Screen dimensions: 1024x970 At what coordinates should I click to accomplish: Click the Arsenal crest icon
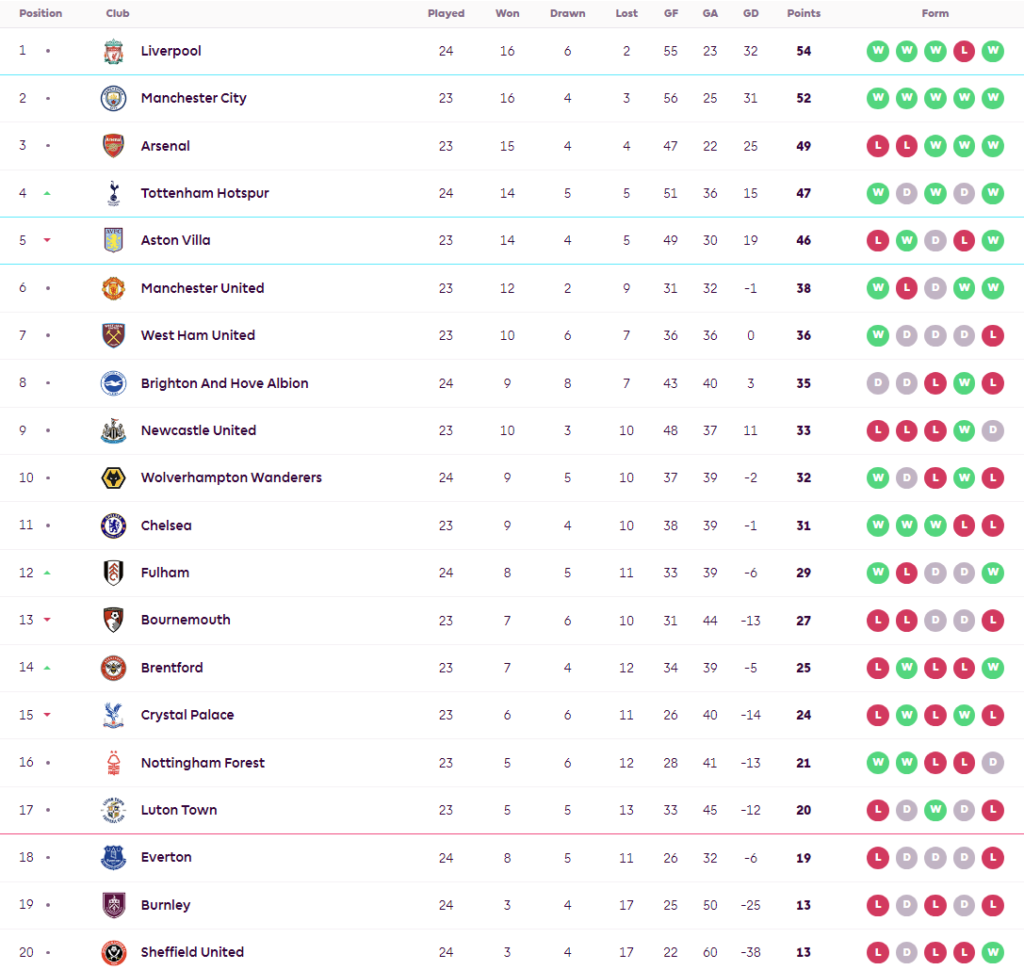point(114,146)
